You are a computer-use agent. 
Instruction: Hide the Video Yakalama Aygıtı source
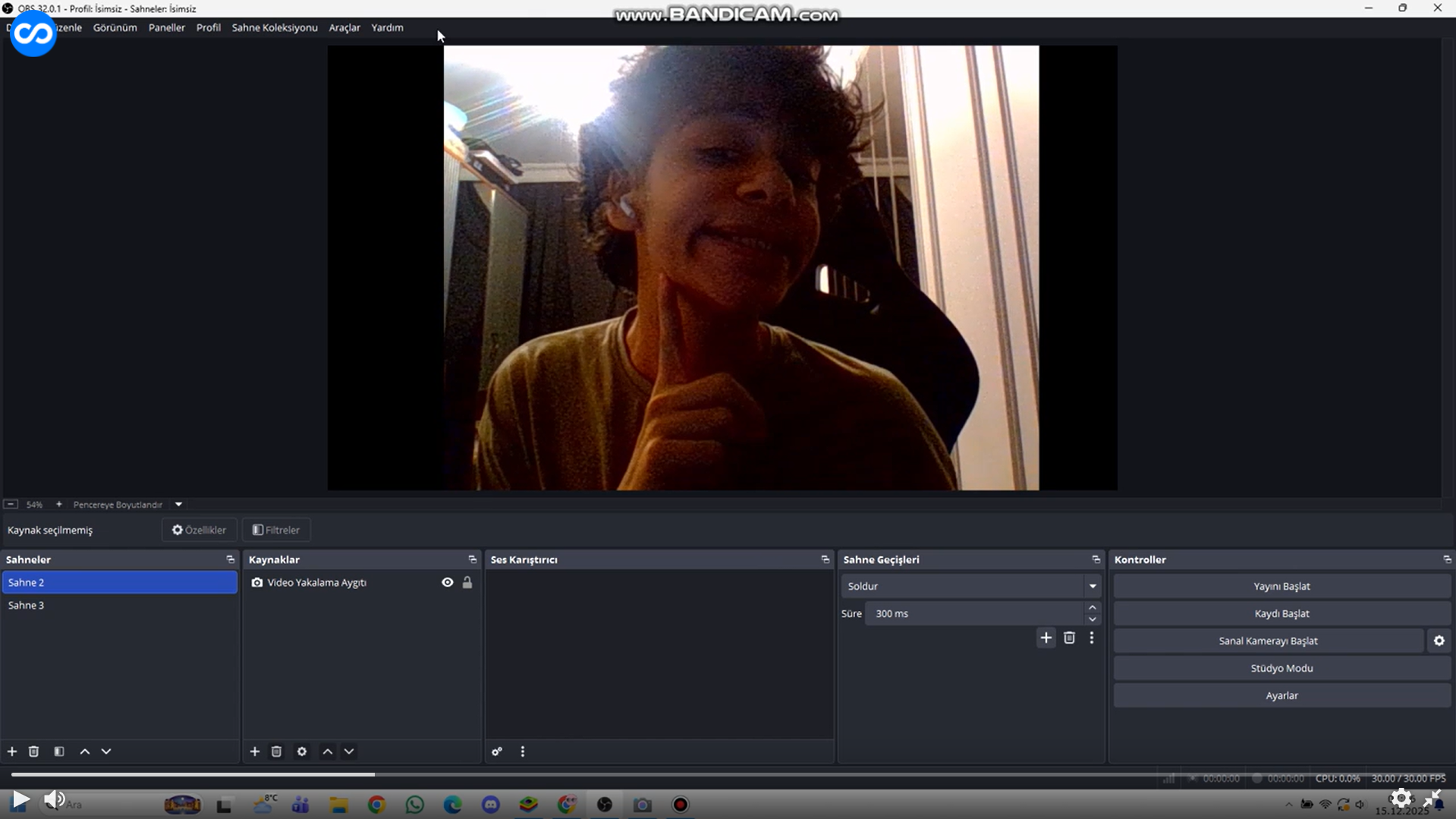point(448,583)
